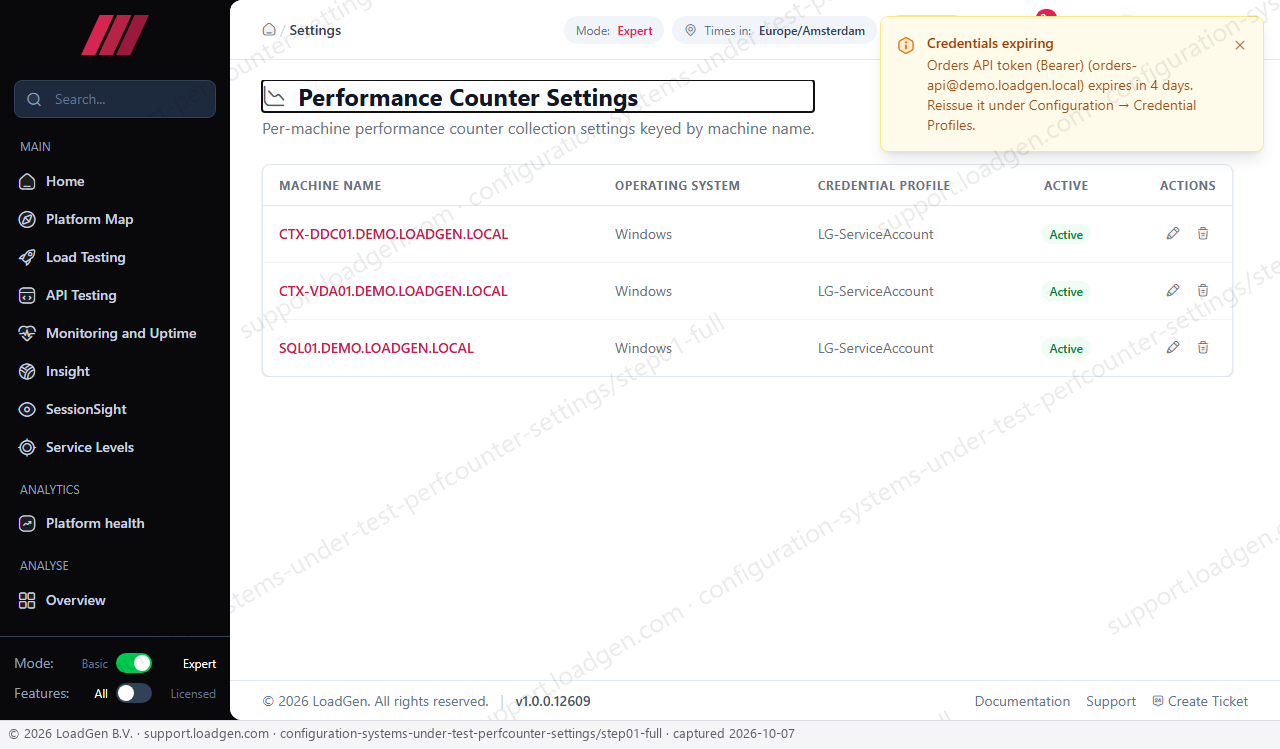This screenshot has height=749, width=1280.
Task: Focus the Search input field
Action: coord(115,99)
